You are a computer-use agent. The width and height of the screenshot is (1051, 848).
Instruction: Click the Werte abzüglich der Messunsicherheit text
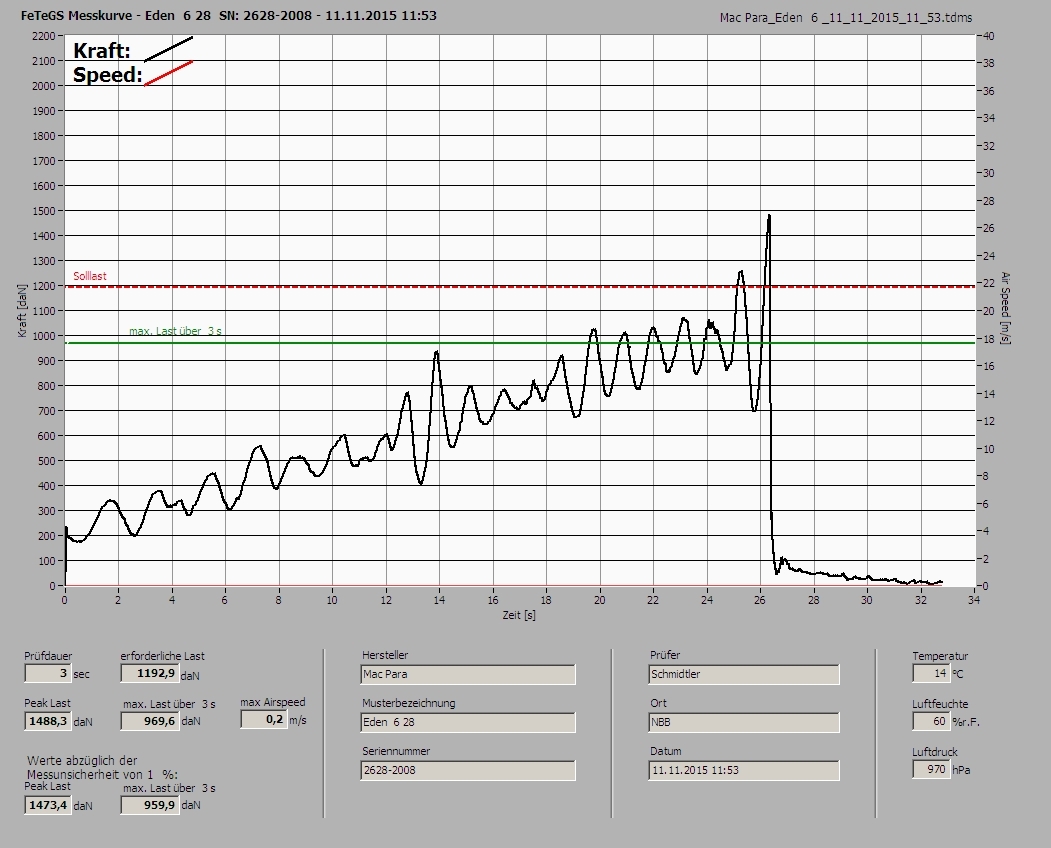(103, 768)
